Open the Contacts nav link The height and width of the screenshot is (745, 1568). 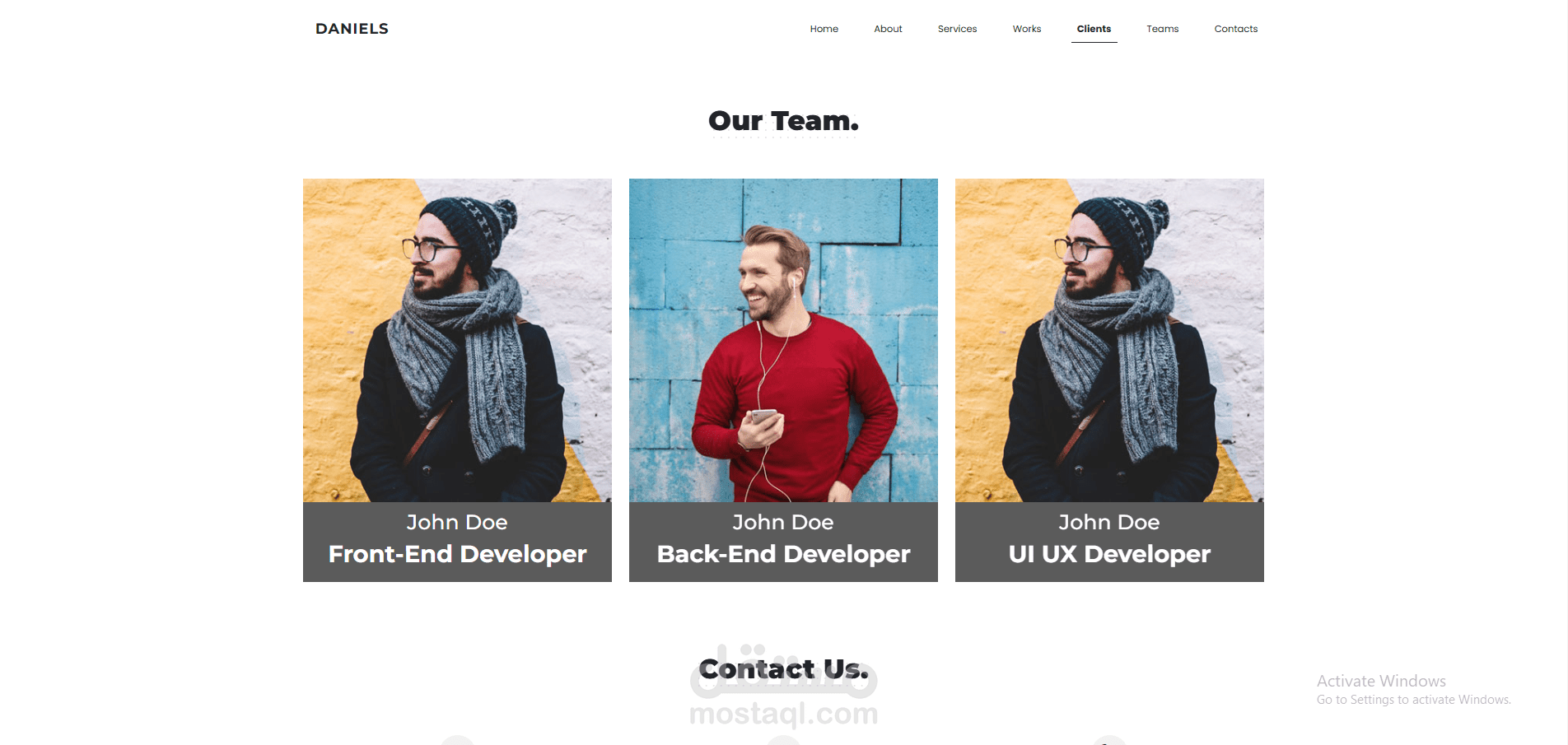pos(1235,29)
